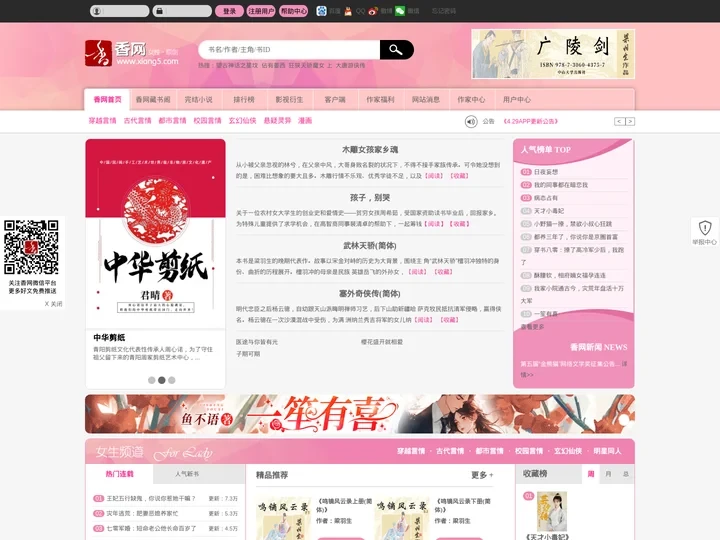Open the 完结小说 completed novels tab
This screenshot has height=540, width=720.
[x=198, y=99]
